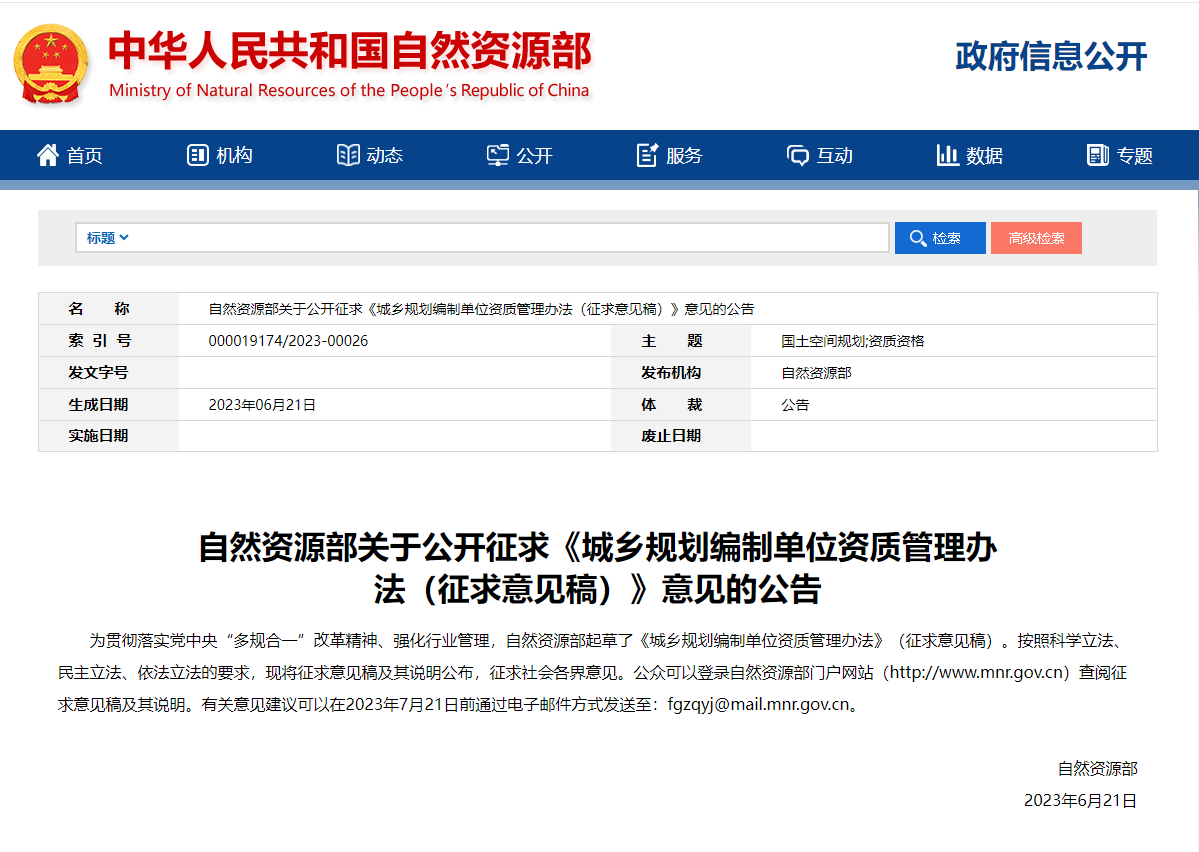Click the home icon beside 首页
The image size is (1199, 852).
tap(47, 155)
